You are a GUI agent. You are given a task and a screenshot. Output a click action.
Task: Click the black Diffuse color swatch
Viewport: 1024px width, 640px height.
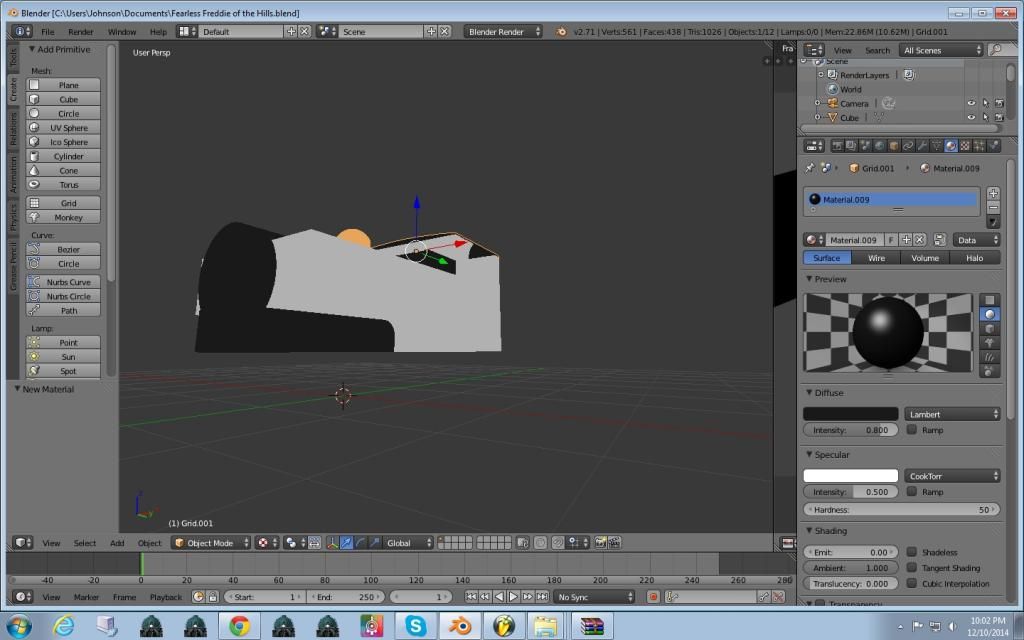pyautogui.click(x=850, y=413)
